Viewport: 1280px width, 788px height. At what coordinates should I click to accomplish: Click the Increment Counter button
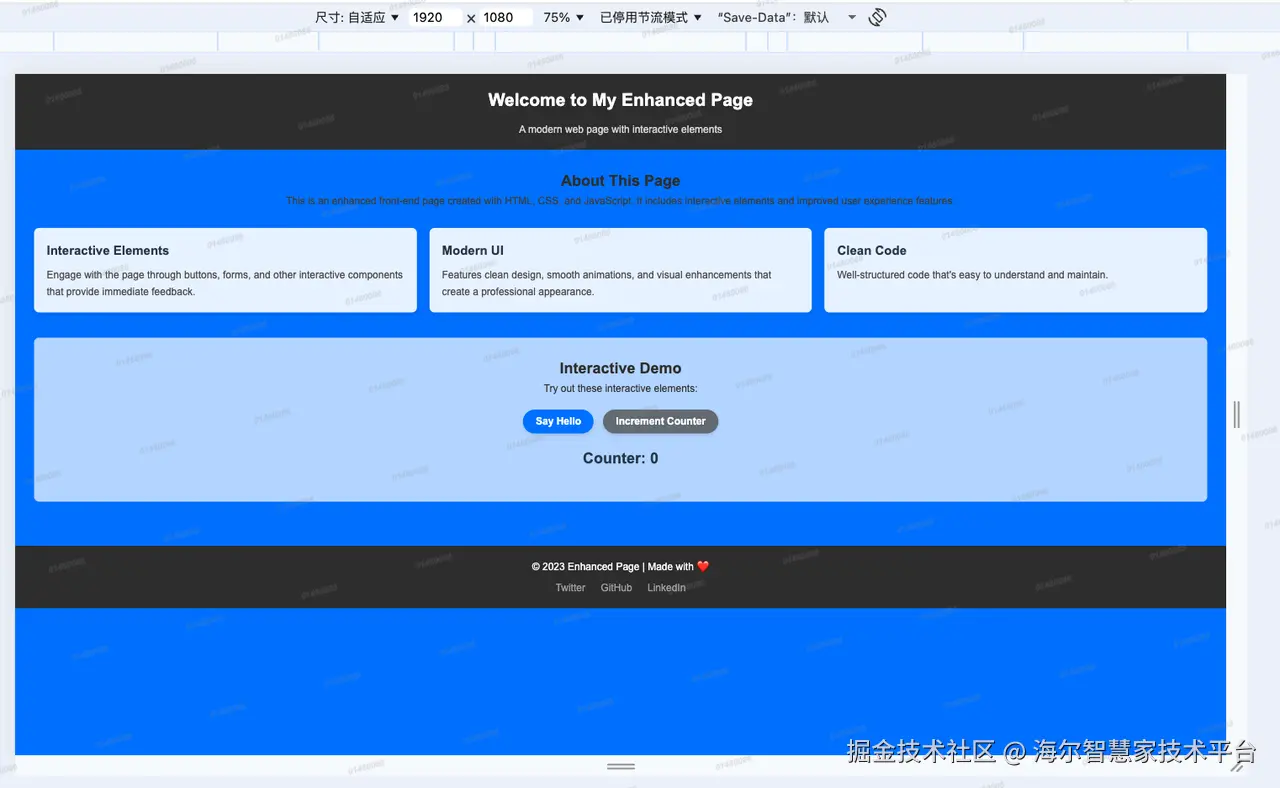point(660,421)
